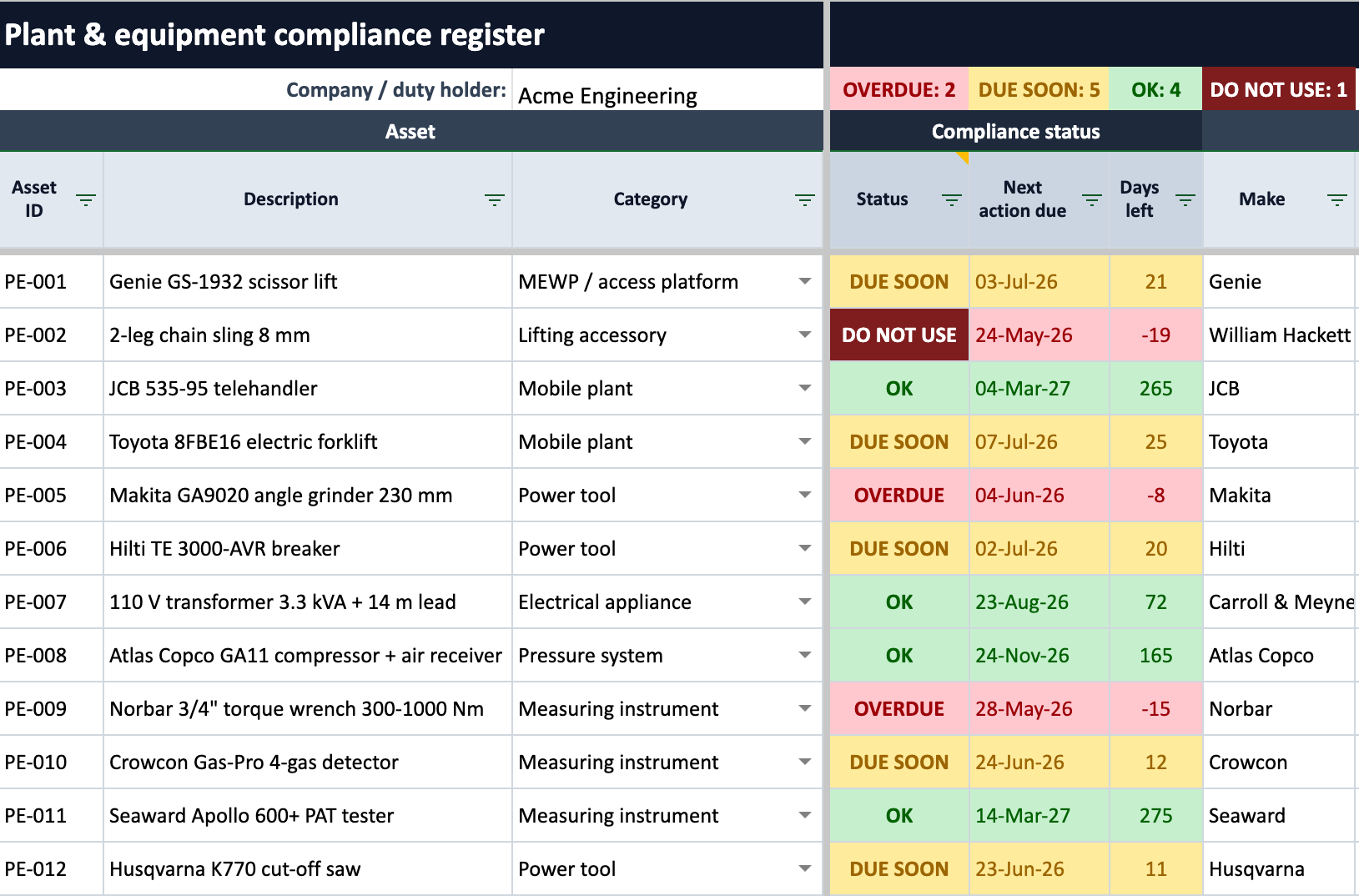Select asset ID cell PE-001

52,282
